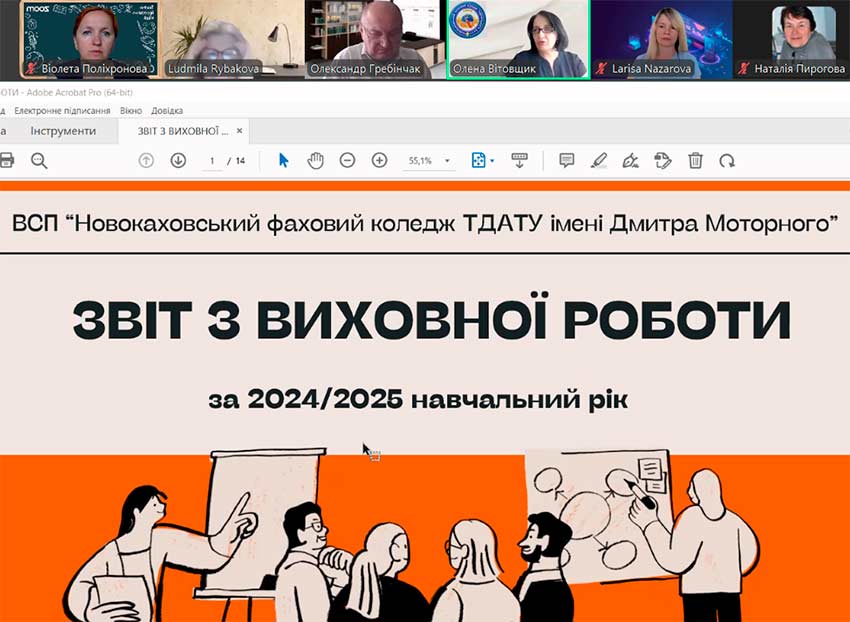Open the 55,1% zoom level dropdown
The width and height of the screenshot is (850, 622).
(x=447, y=161)
